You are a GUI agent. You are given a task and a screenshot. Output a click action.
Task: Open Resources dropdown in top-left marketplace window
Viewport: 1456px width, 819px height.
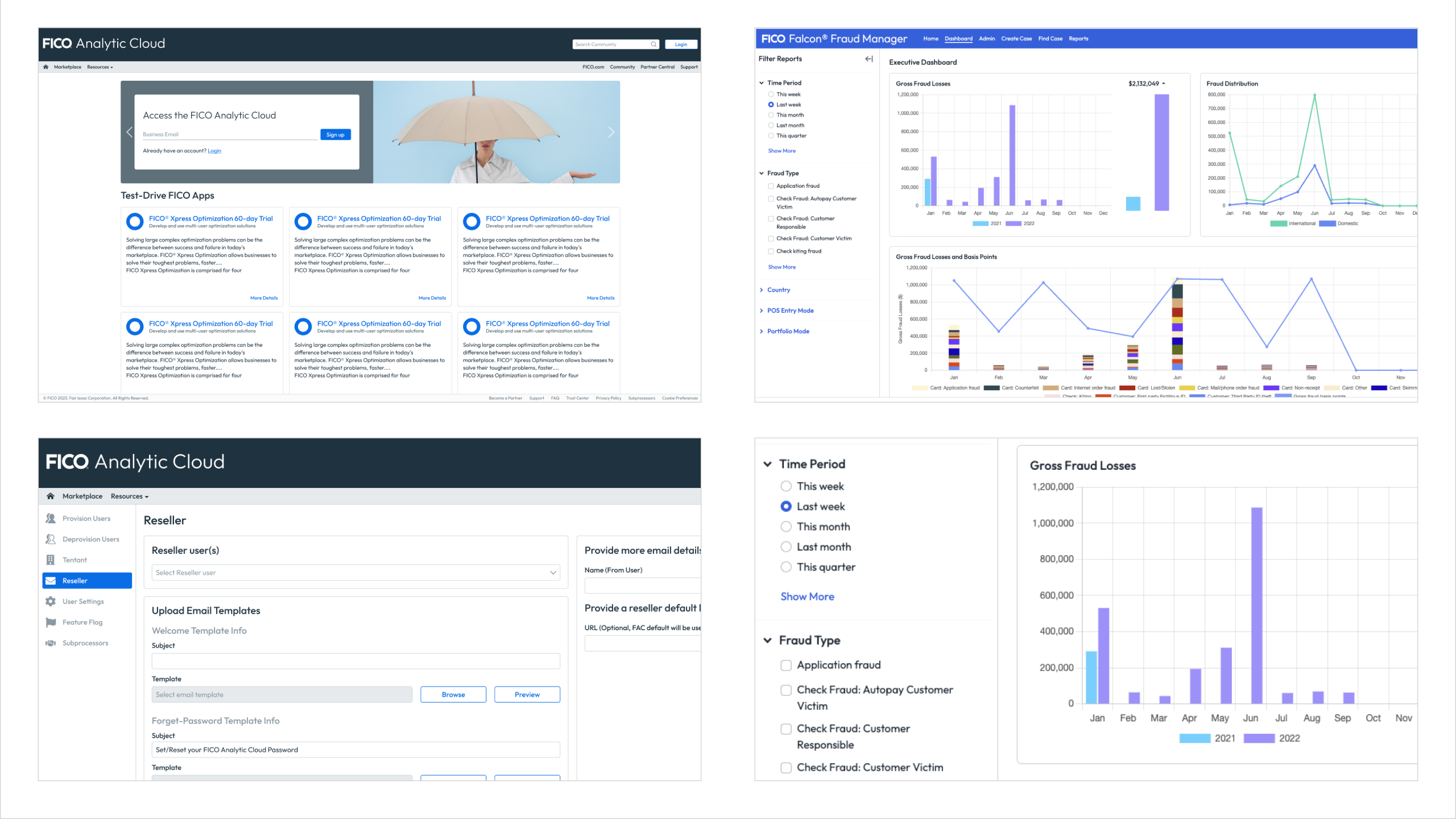[100, 67]
